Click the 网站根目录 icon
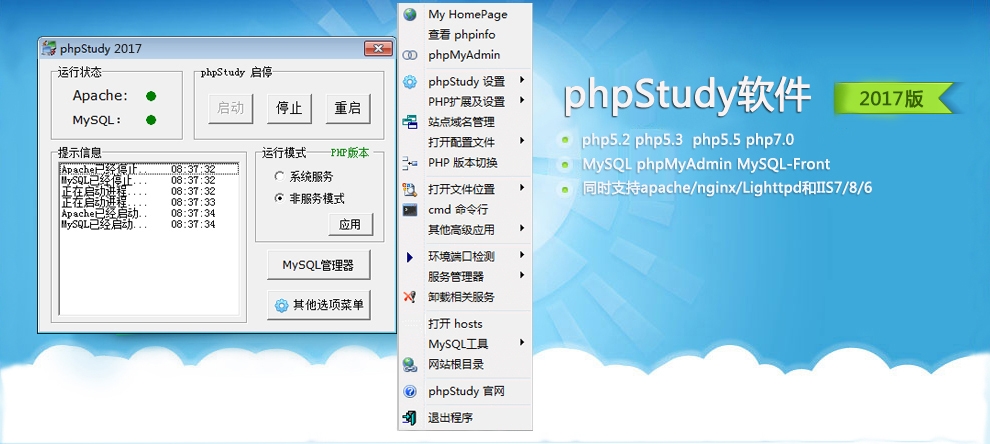Image resolution: width=990 pixels, height=444 pixels. tap(410, 365)
